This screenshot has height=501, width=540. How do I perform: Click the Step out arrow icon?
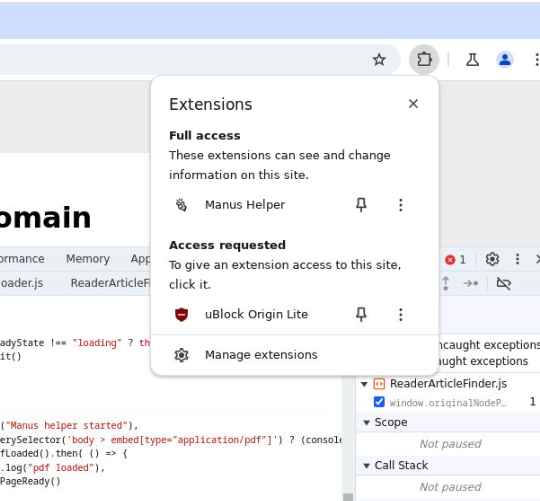(446, 283)
